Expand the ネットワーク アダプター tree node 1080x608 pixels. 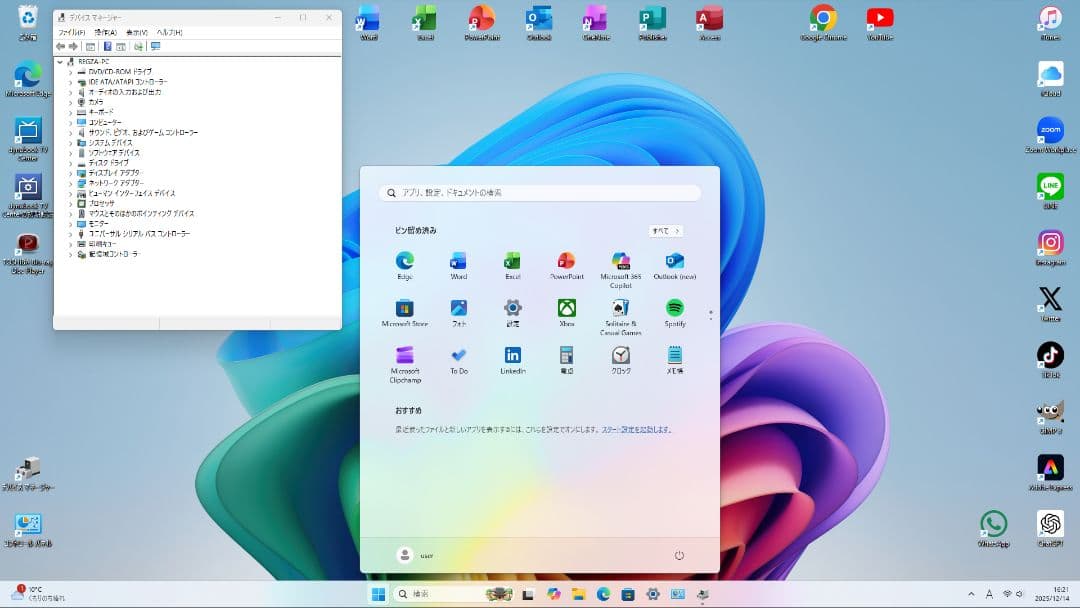(70, 183)
